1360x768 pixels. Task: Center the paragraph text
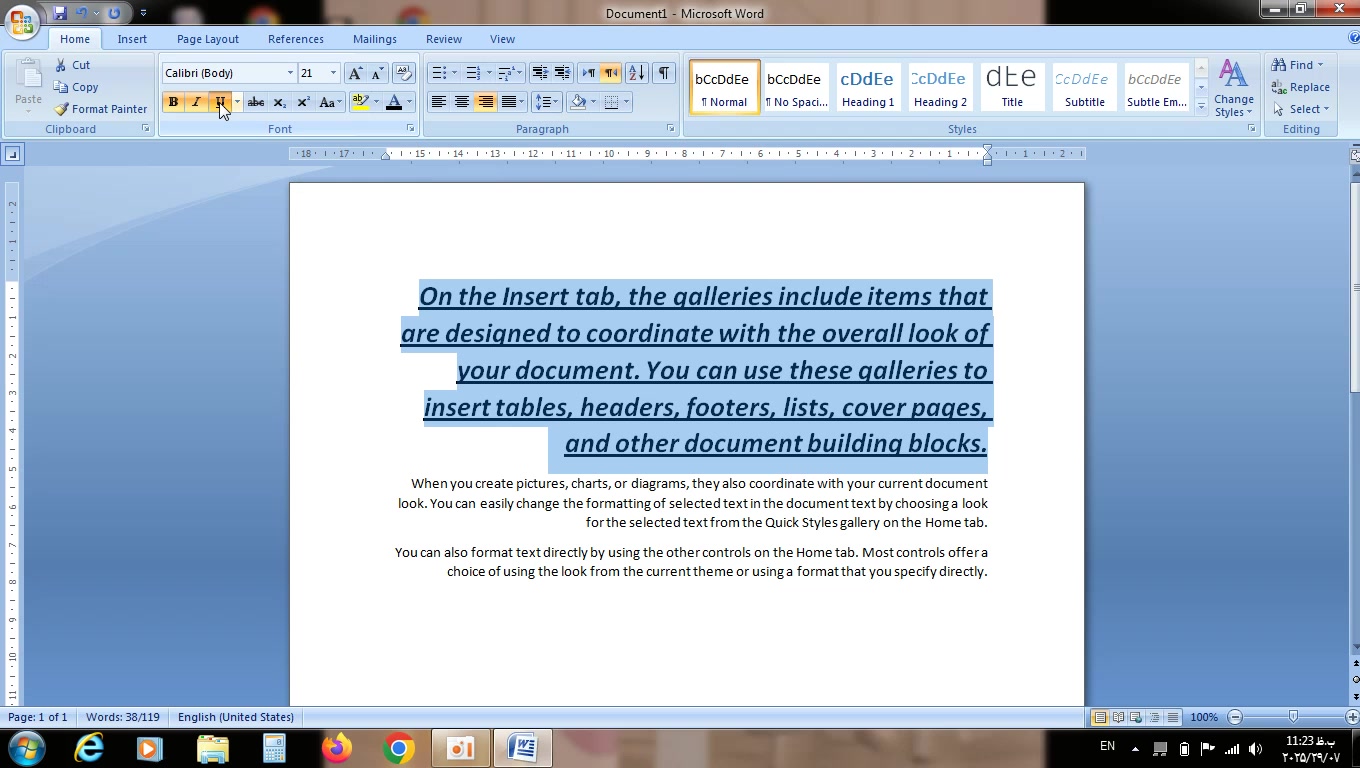coord(461,102)
